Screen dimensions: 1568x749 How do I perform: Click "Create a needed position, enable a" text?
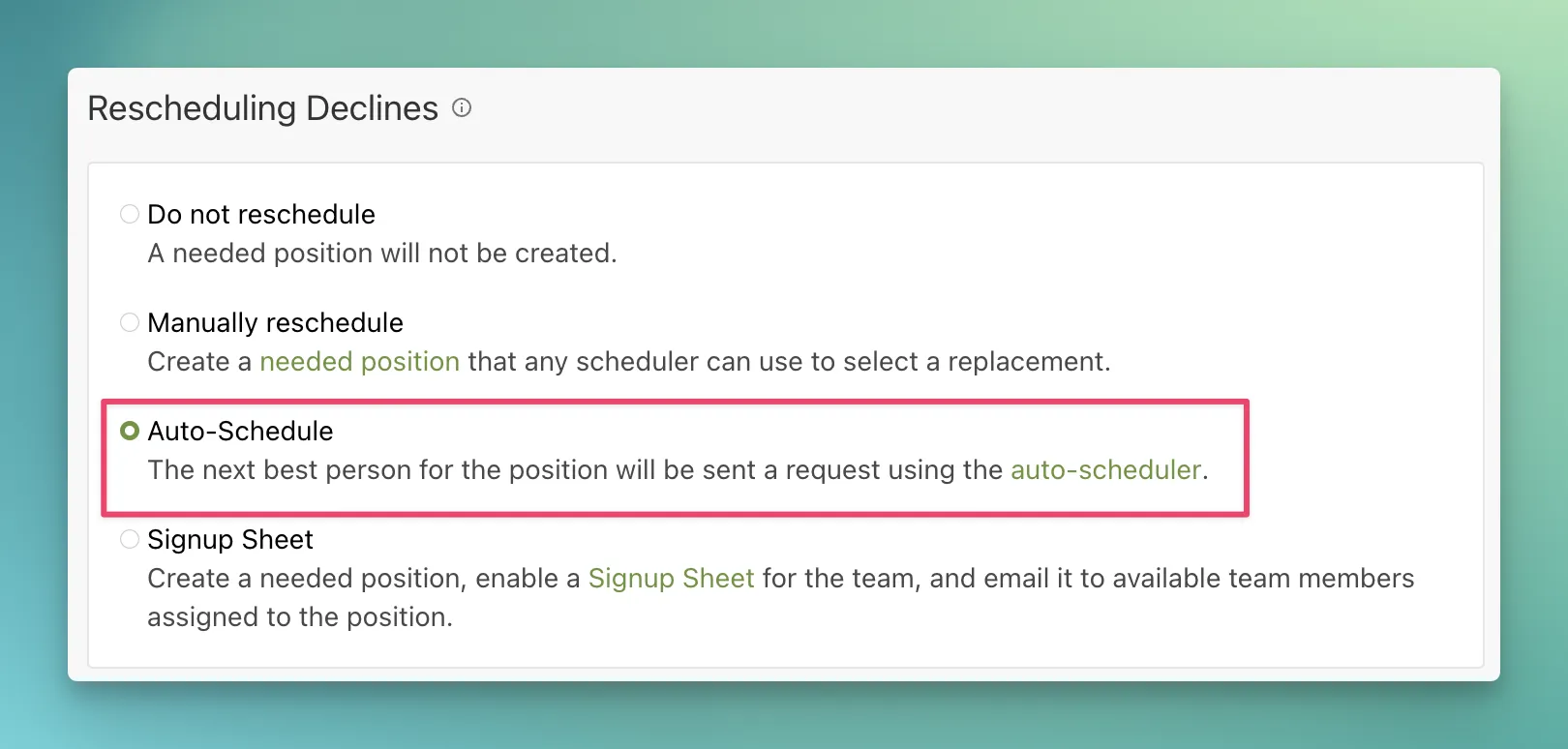click(x=363, y=579)
